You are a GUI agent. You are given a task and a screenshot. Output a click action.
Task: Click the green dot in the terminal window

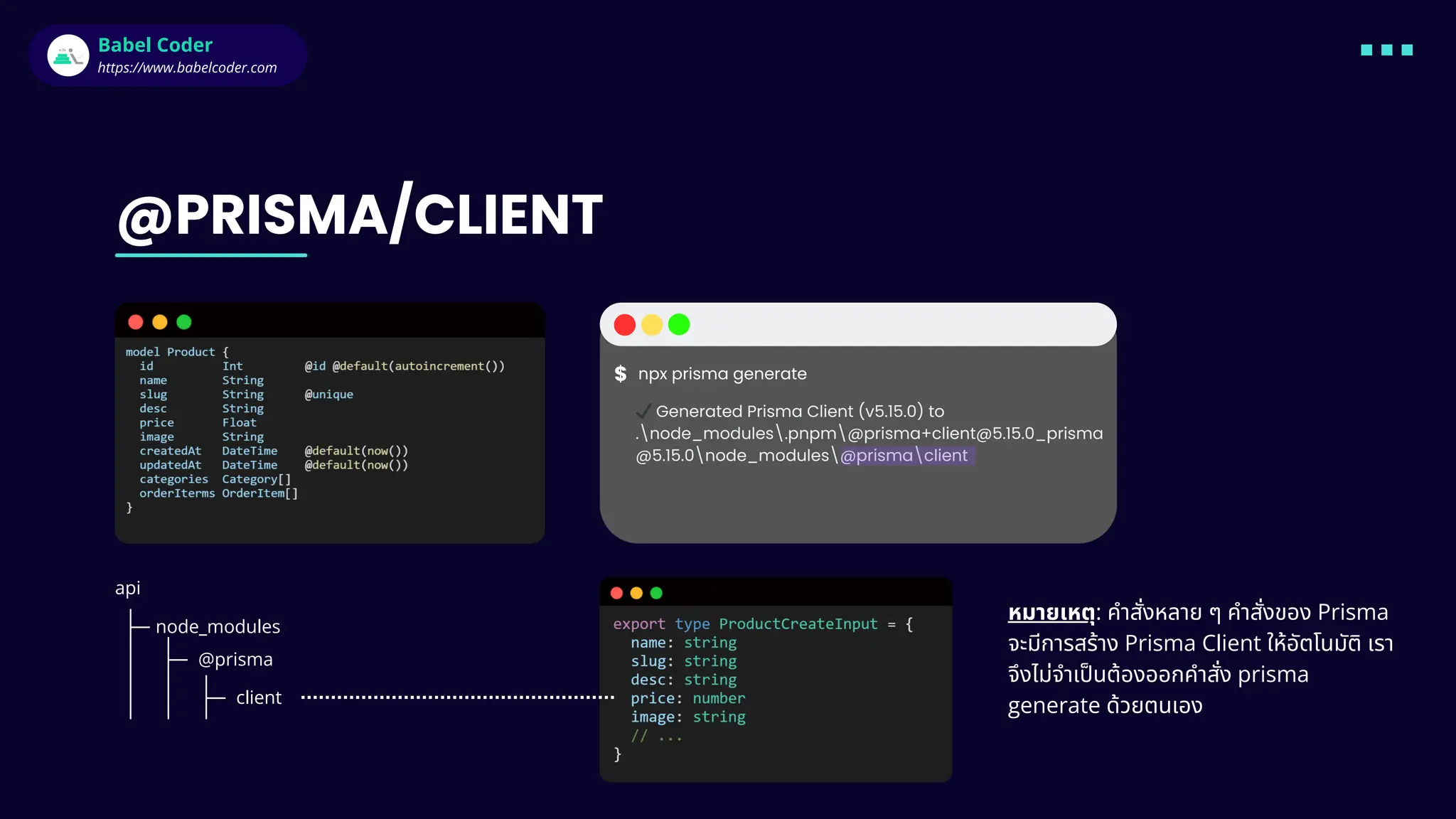(679, 325)
